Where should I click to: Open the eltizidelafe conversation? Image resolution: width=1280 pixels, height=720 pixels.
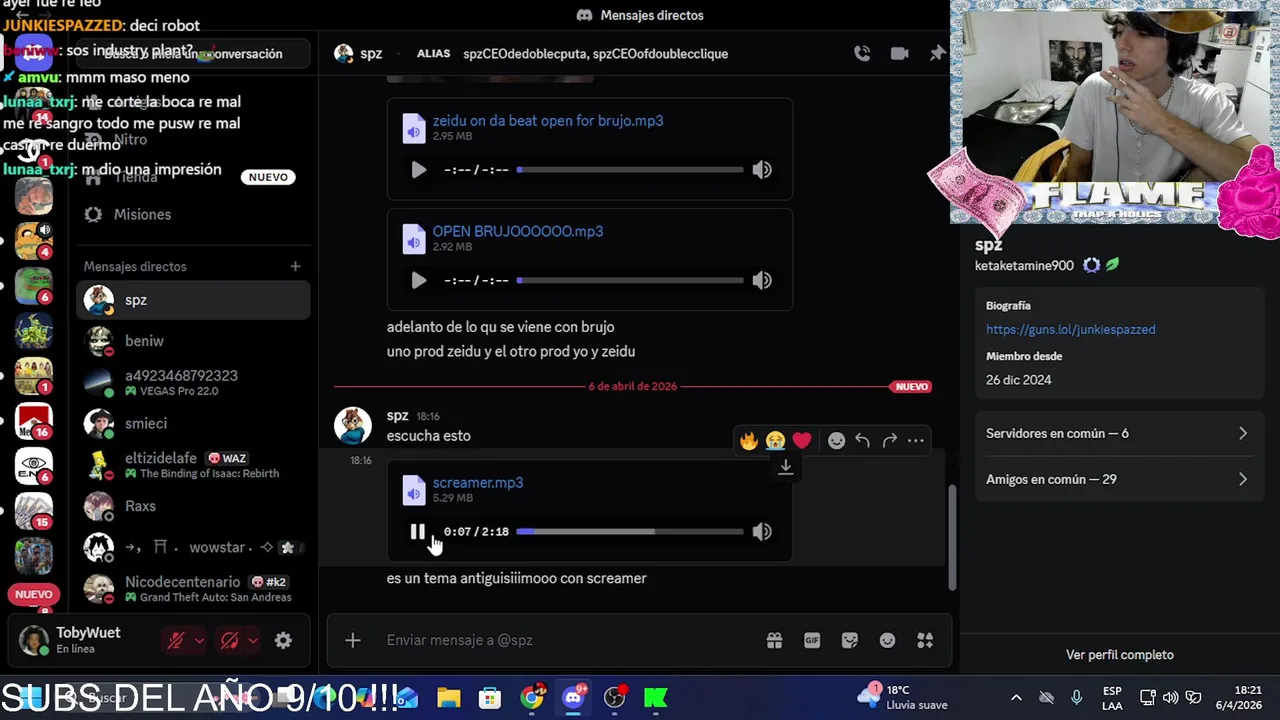[x=193, y=465]
